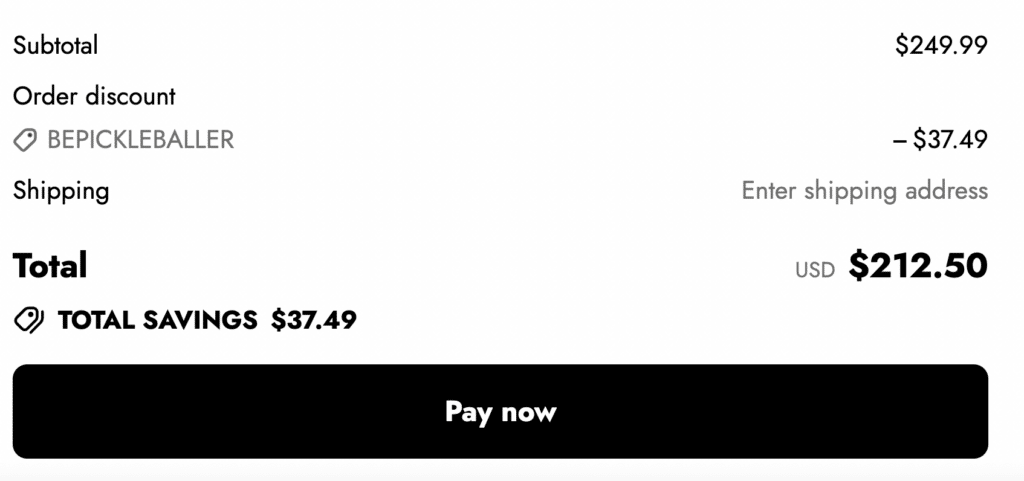Screen dimensions: 1024x481
Task: Click the black savings tags icon below Total
Action: click(29, 320)
